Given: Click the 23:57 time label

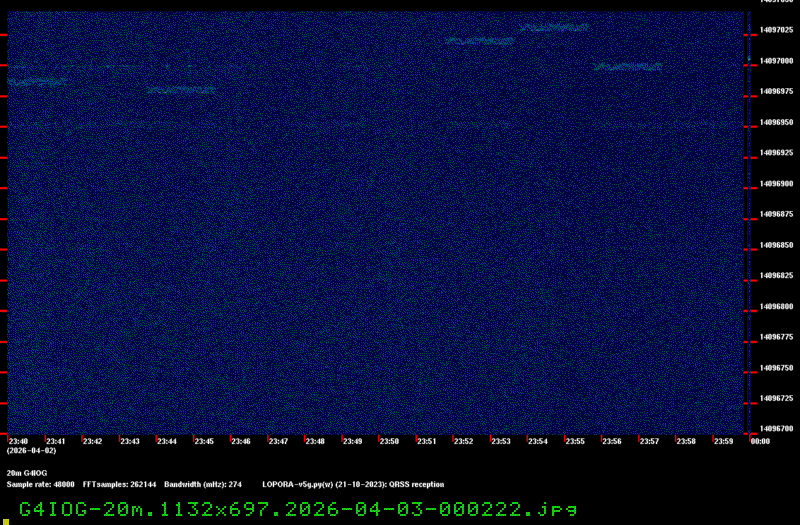Looking at the screenshot, I should tap(649, 441).
